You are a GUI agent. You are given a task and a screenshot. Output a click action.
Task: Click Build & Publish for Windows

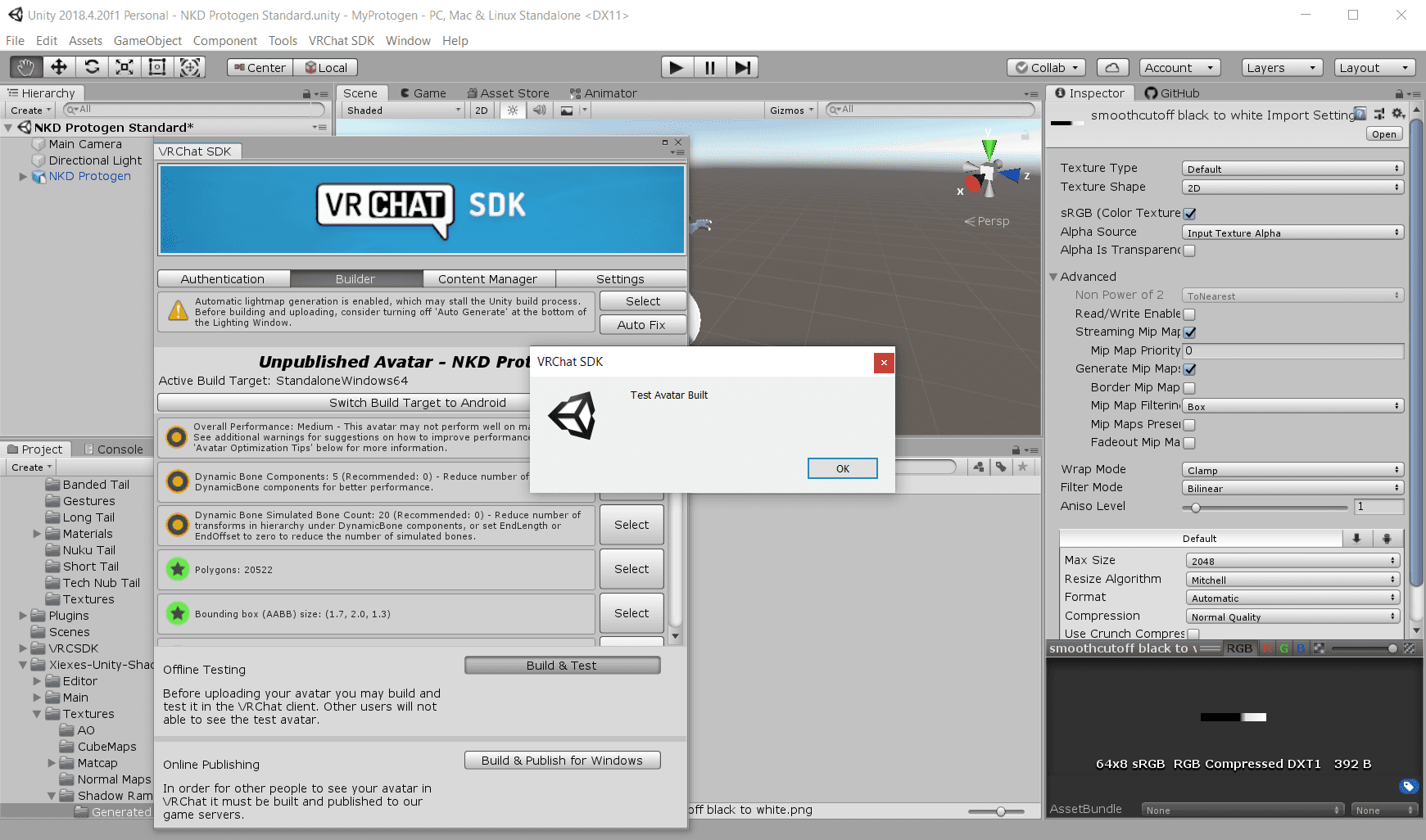point(562,761)
